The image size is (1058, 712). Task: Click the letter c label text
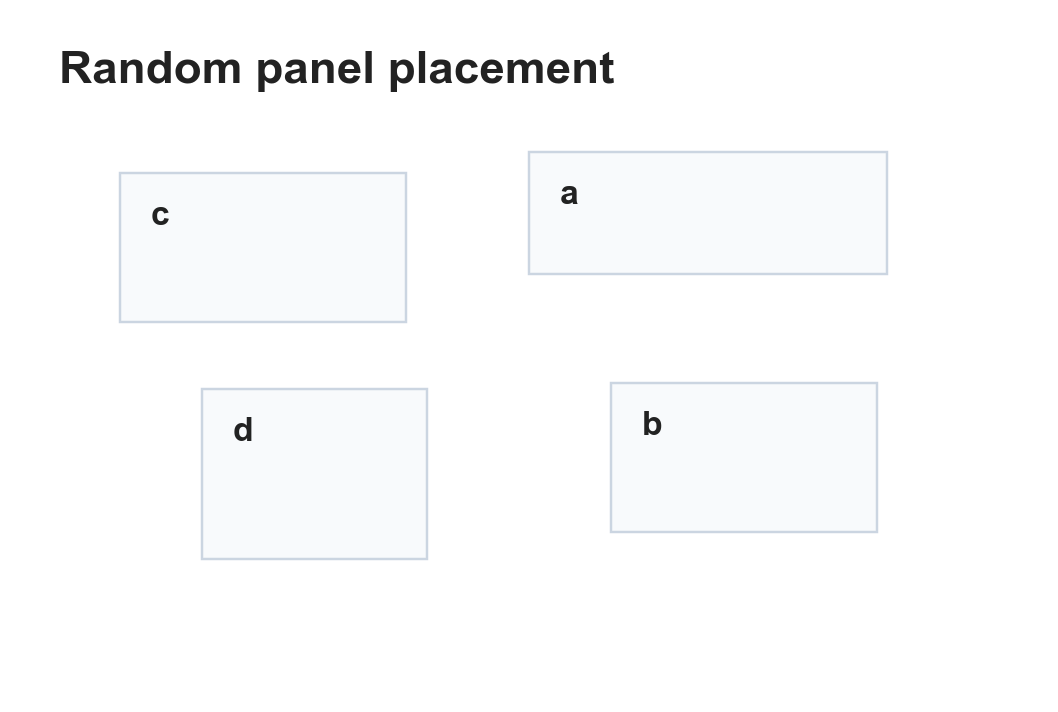tap(160, 215)
